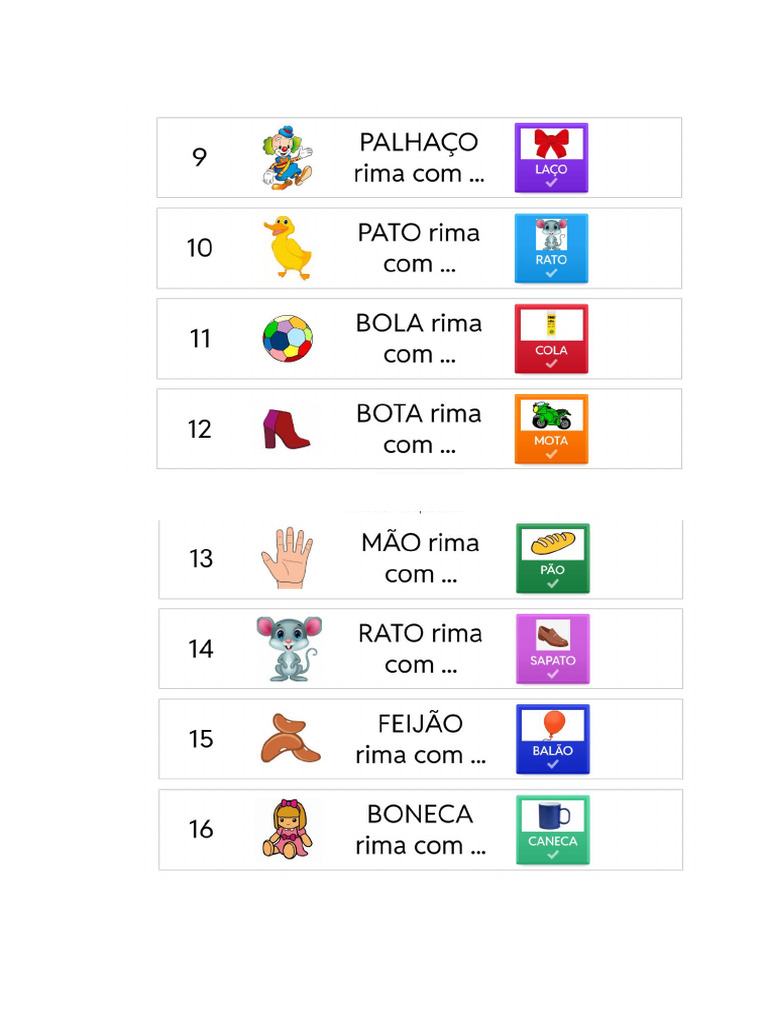The width and height of the screenshot is (768, 1024).
Task: Click the blue BALÃO answer card
Action: point(553,739)
